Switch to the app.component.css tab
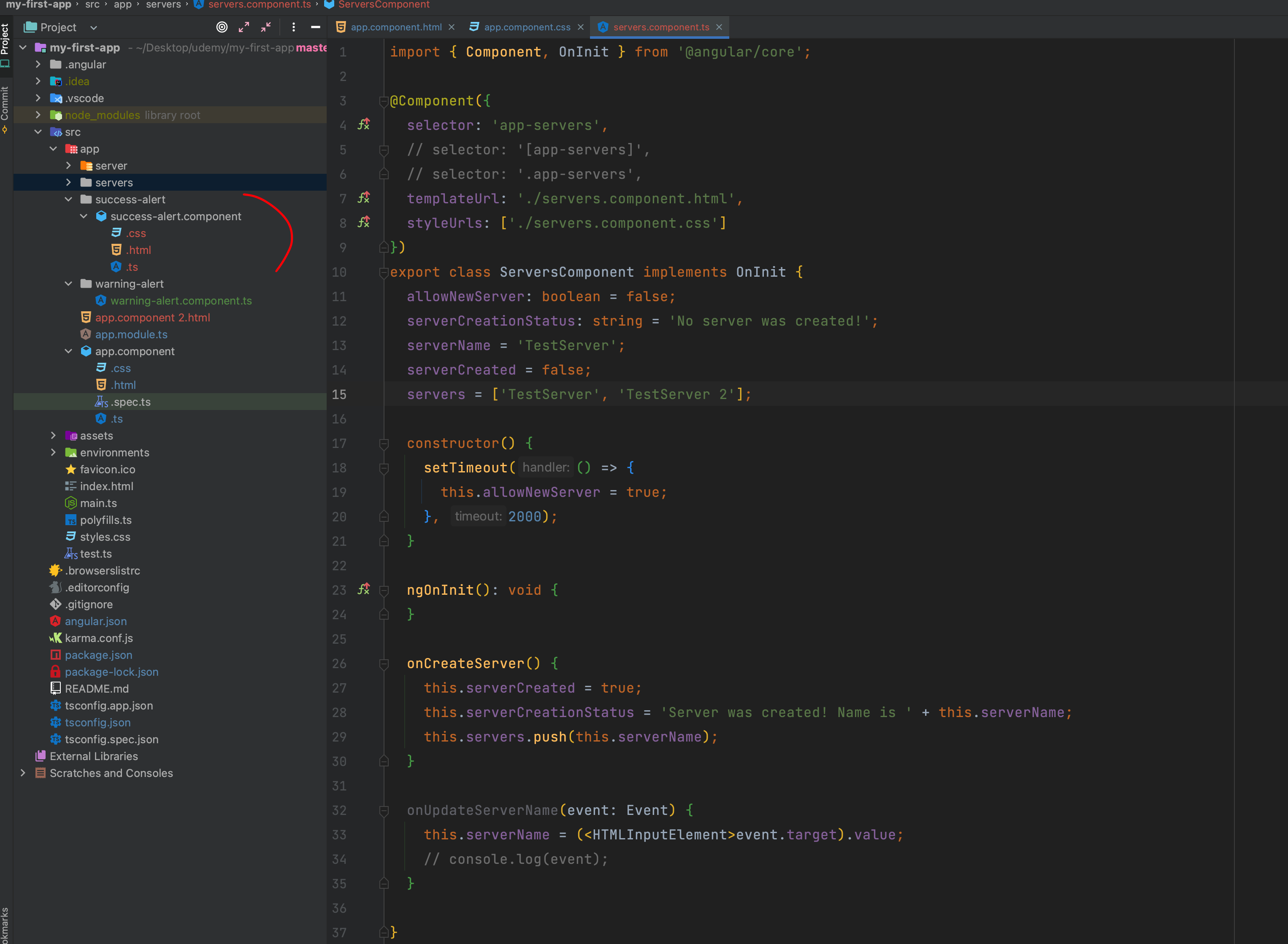1288x944 pixels. click(x=527, y=27)
